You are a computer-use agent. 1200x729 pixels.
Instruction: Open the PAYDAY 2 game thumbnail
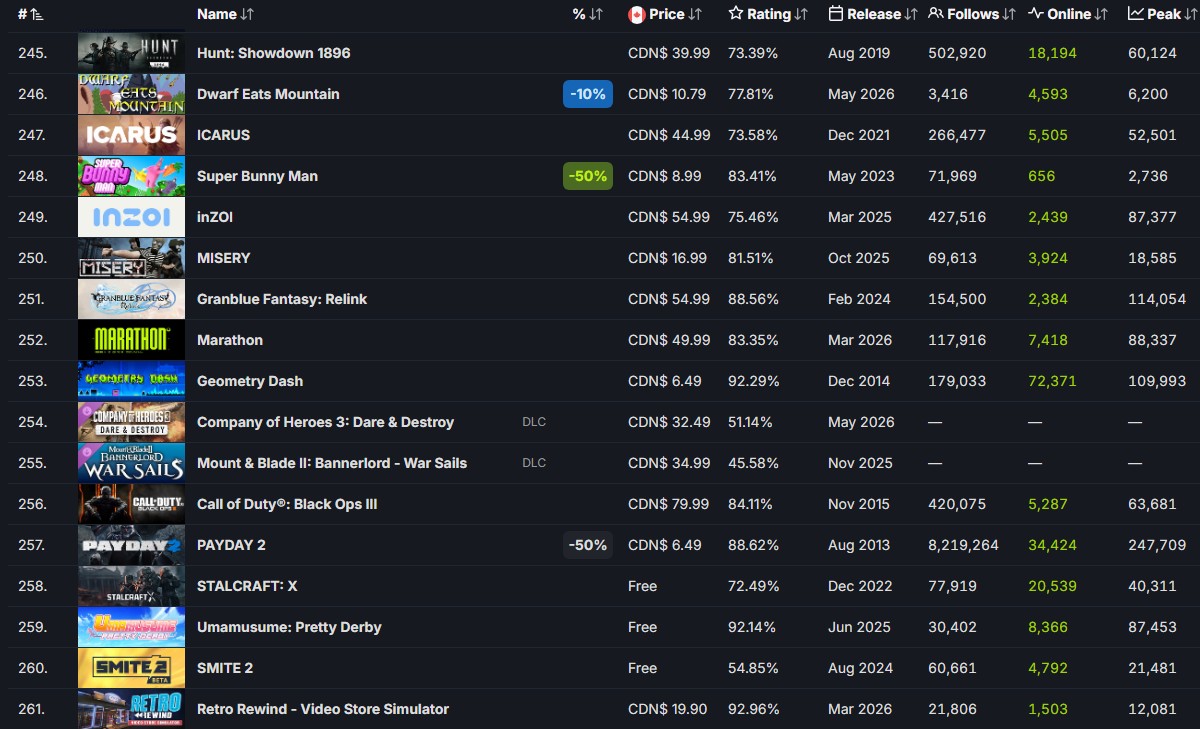coord(131,545)
